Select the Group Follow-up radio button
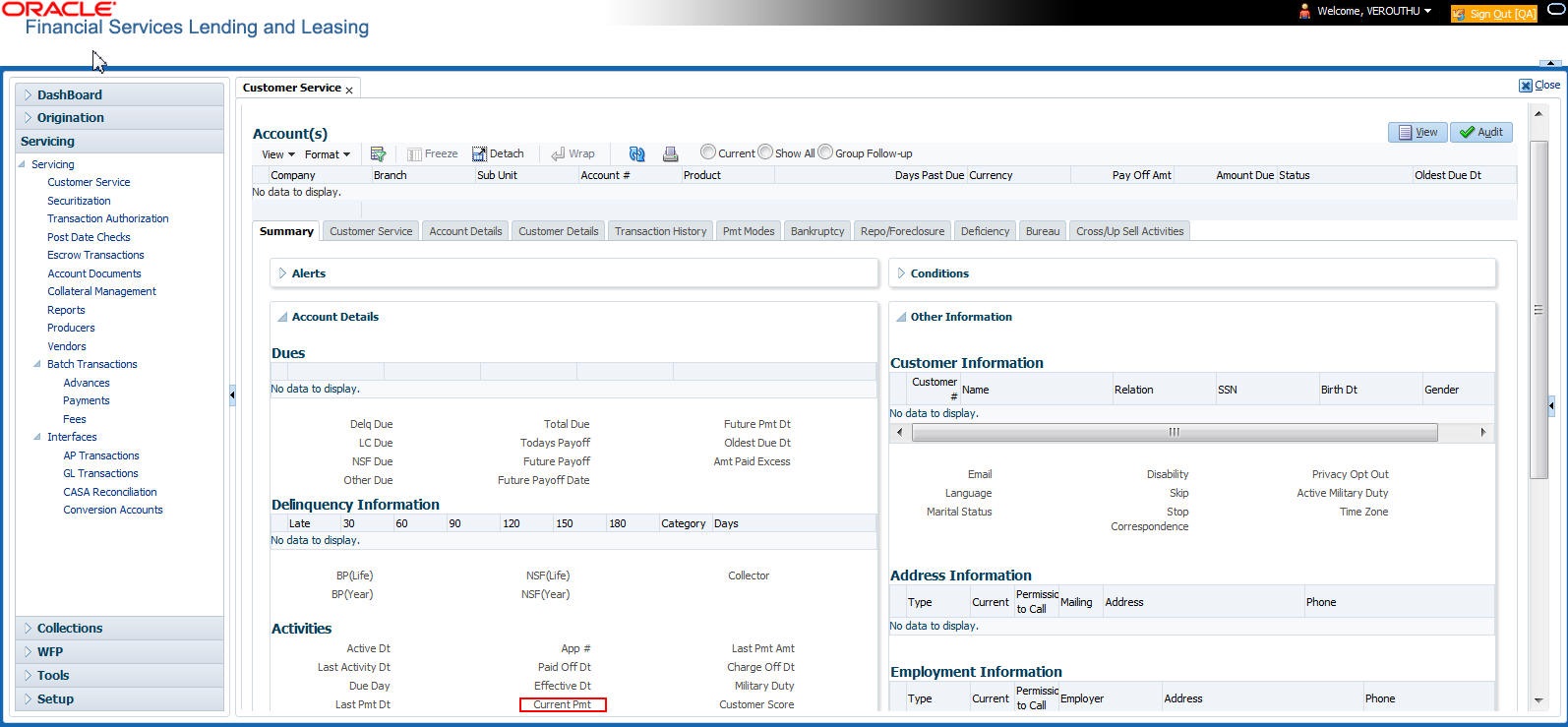The image size is (1568, 727). [825, 152]
